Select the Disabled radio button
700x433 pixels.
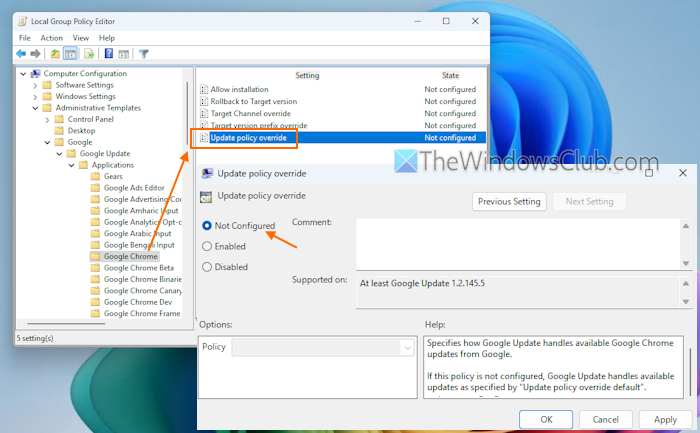(x=207, y=267)
